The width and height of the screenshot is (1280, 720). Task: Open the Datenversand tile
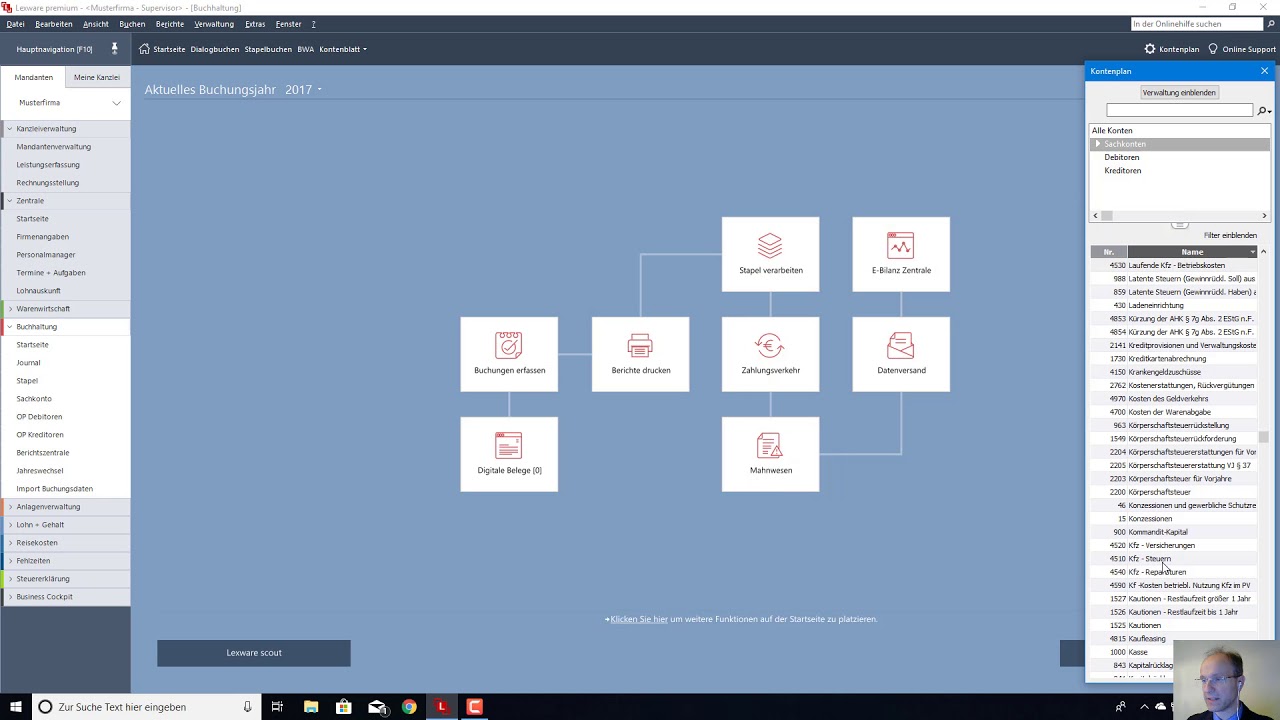click(901, 354)
